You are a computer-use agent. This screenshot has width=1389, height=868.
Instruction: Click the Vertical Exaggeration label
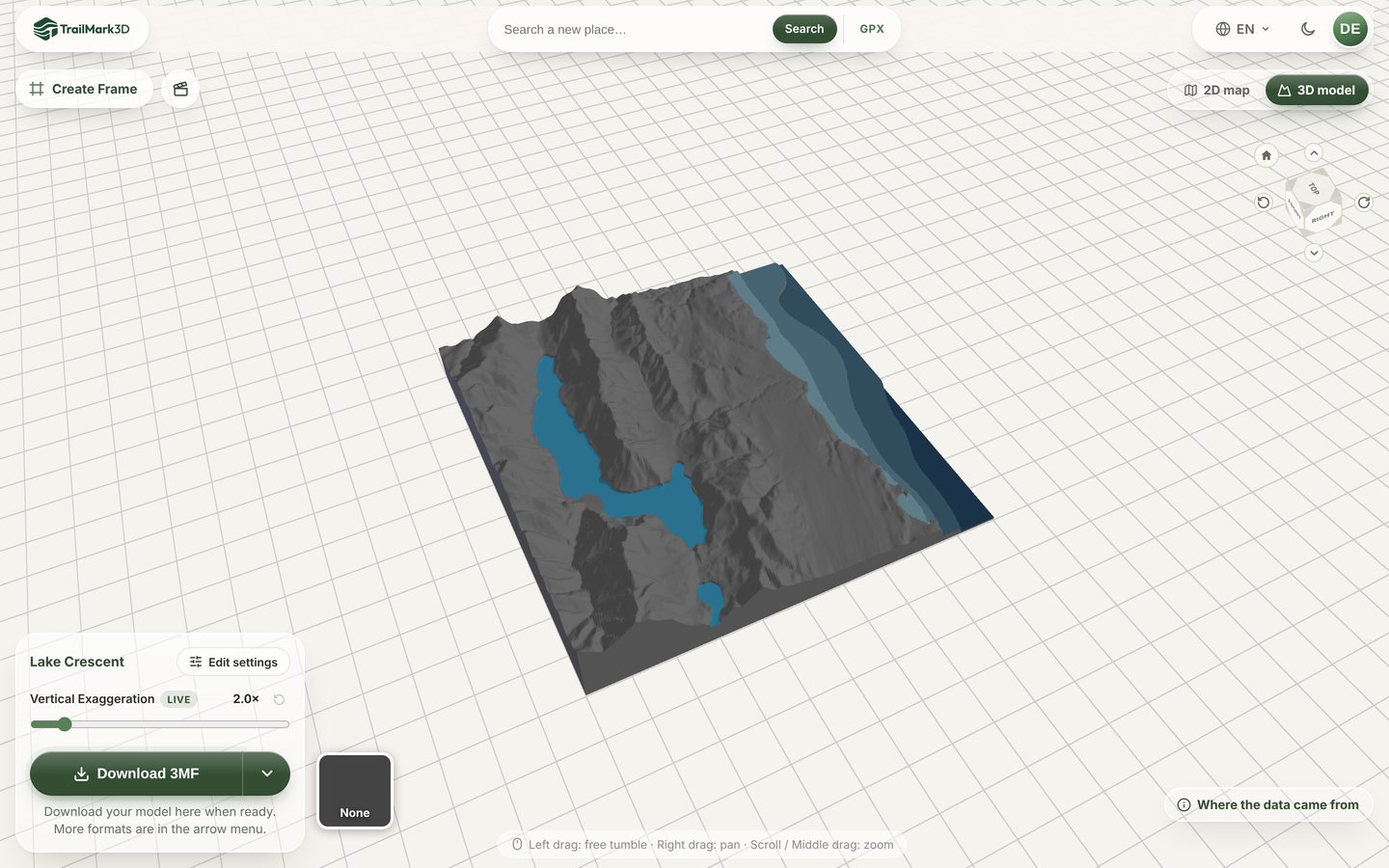pos(93,699)
